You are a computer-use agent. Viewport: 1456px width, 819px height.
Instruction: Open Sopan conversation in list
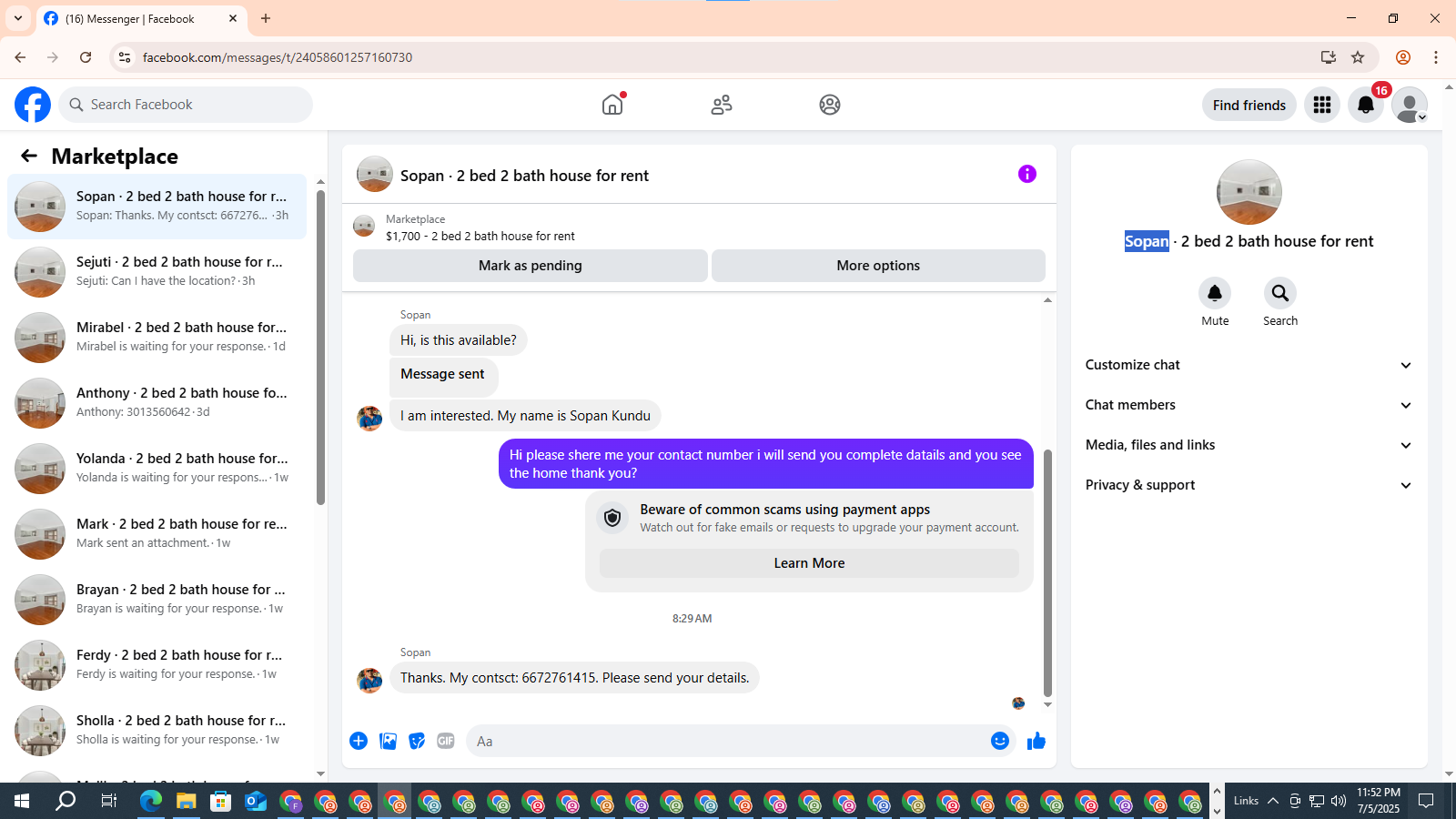tap(157, 207)
